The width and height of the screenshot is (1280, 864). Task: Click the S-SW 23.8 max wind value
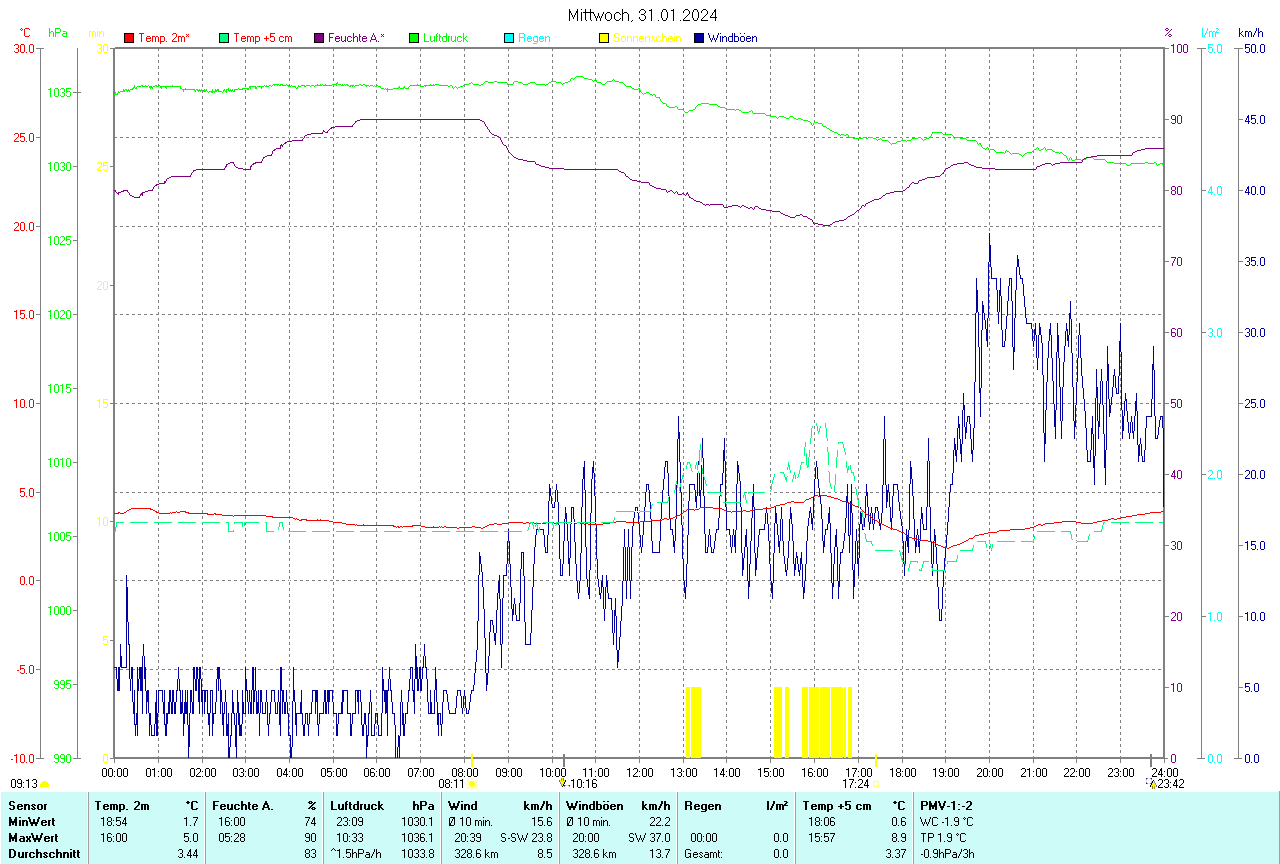pyautogui.click(x=526, y=837)
